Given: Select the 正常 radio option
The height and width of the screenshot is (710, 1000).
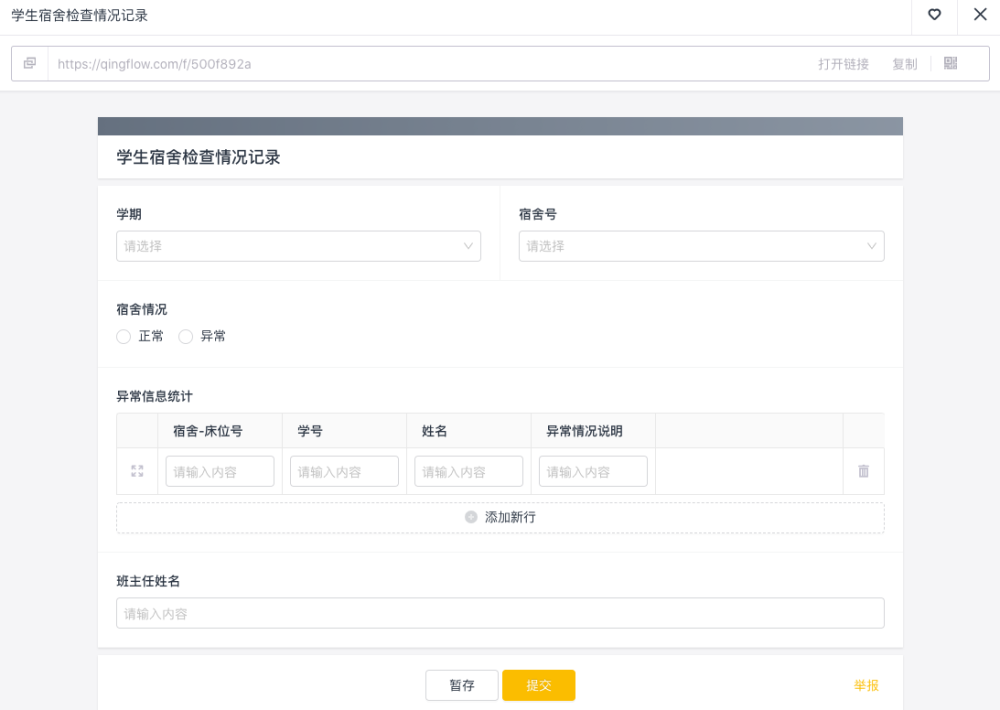Looking at the screenshot, I should (x=124, y=337).
